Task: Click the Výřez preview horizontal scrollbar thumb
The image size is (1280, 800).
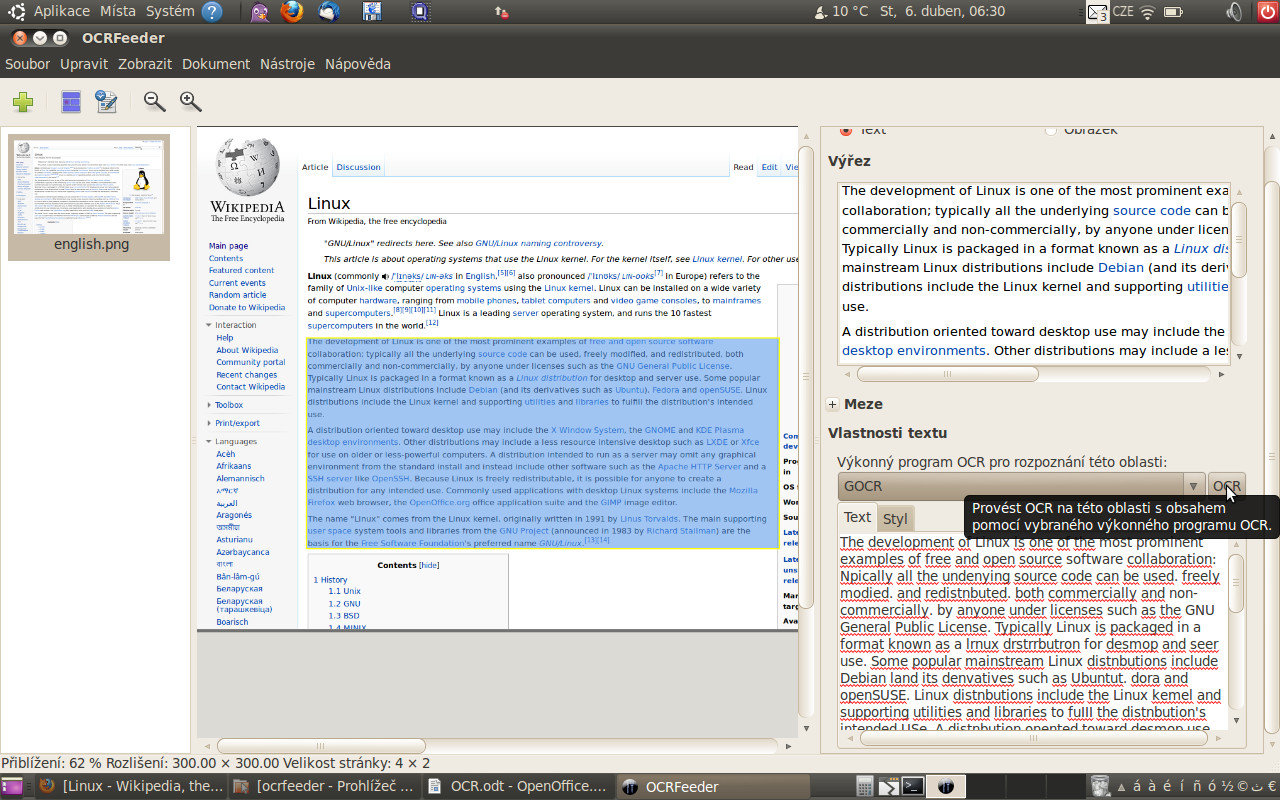Action: coord(947,374)
